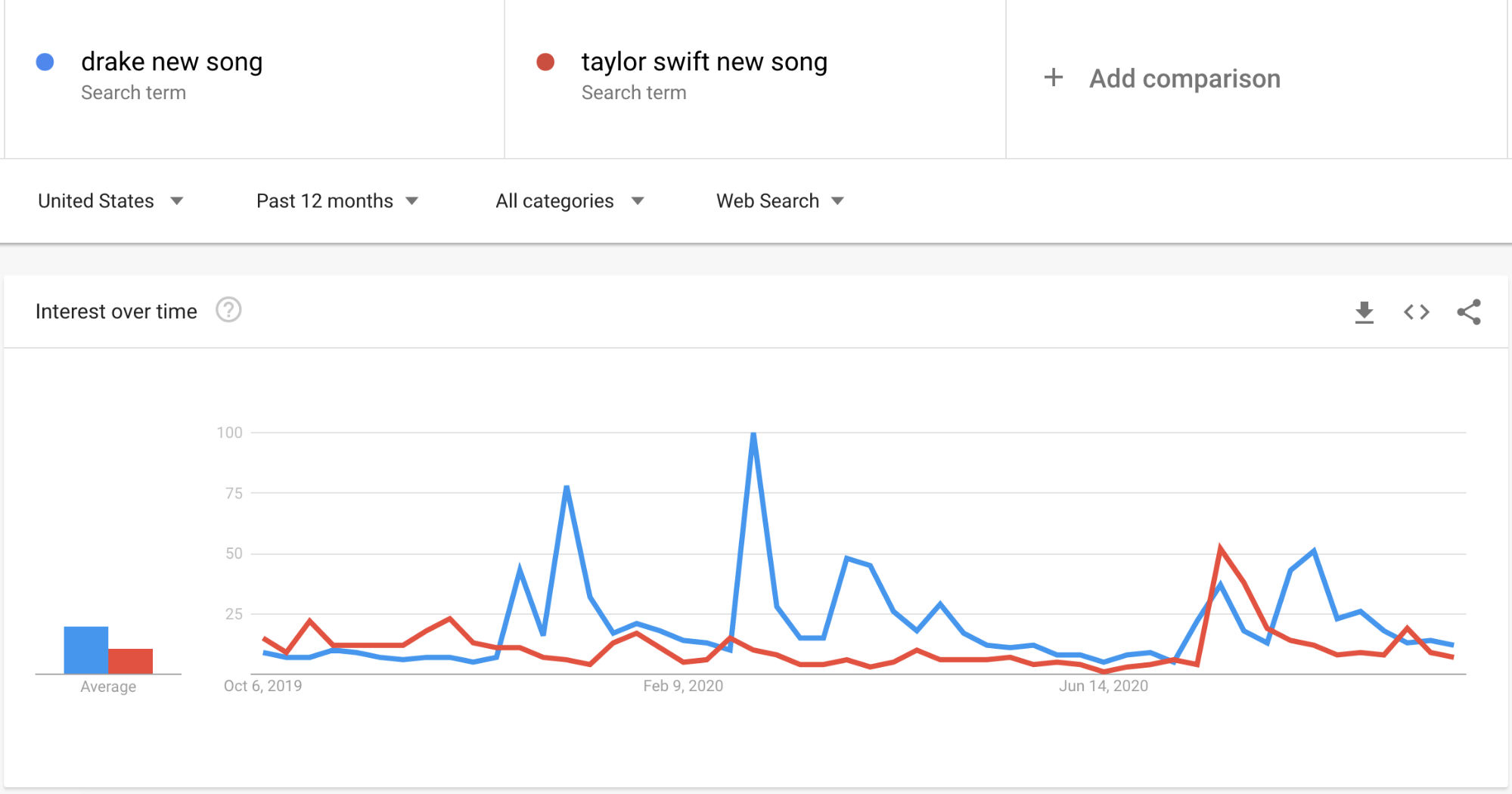This screenshot has height=794, width=1512.
Task: Click the red peak near 50 line
Action: (1220, 547)
